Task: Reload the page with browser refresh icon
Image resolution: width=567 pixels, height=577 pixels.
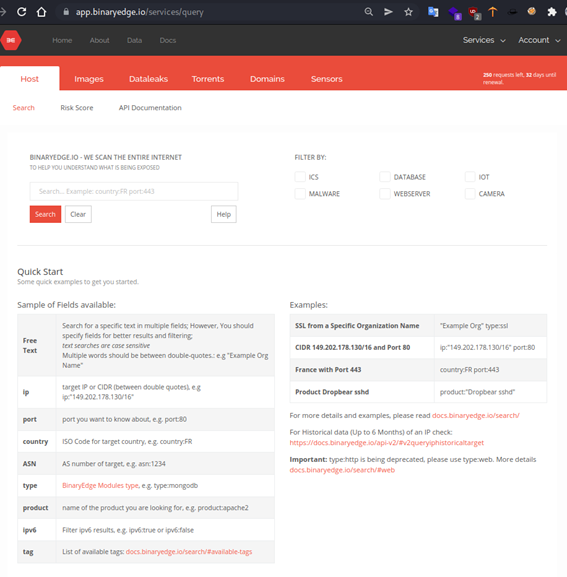Action: tap(22, 12)
